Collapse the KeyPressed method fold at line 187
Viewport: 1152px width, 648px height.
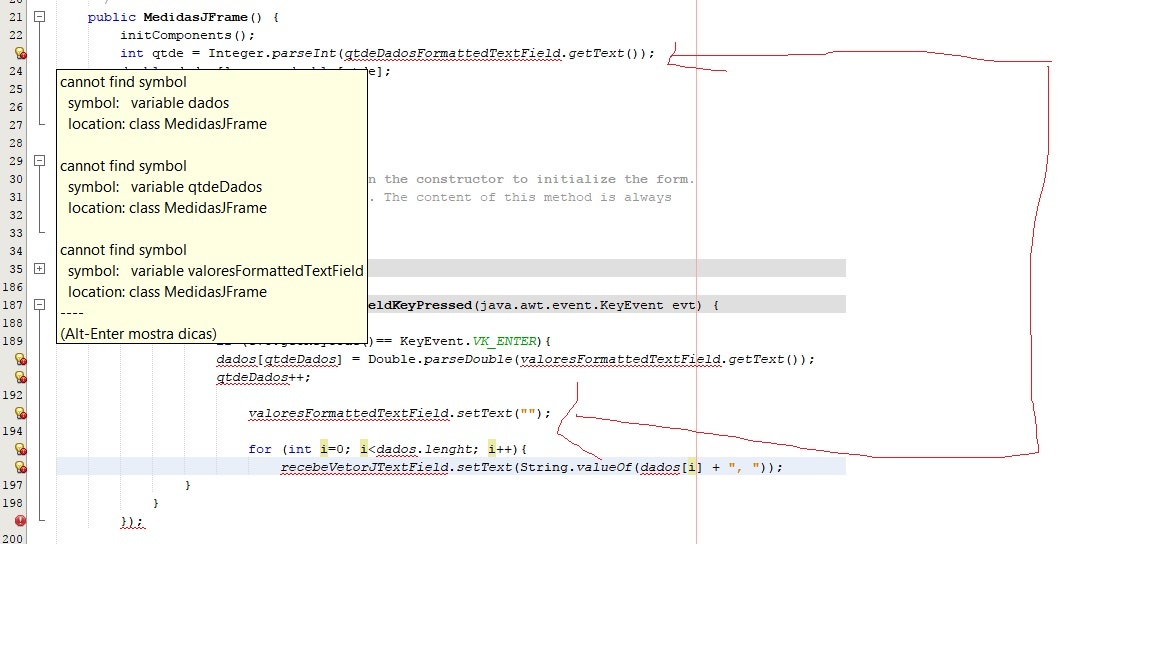(x=40, y=304)
